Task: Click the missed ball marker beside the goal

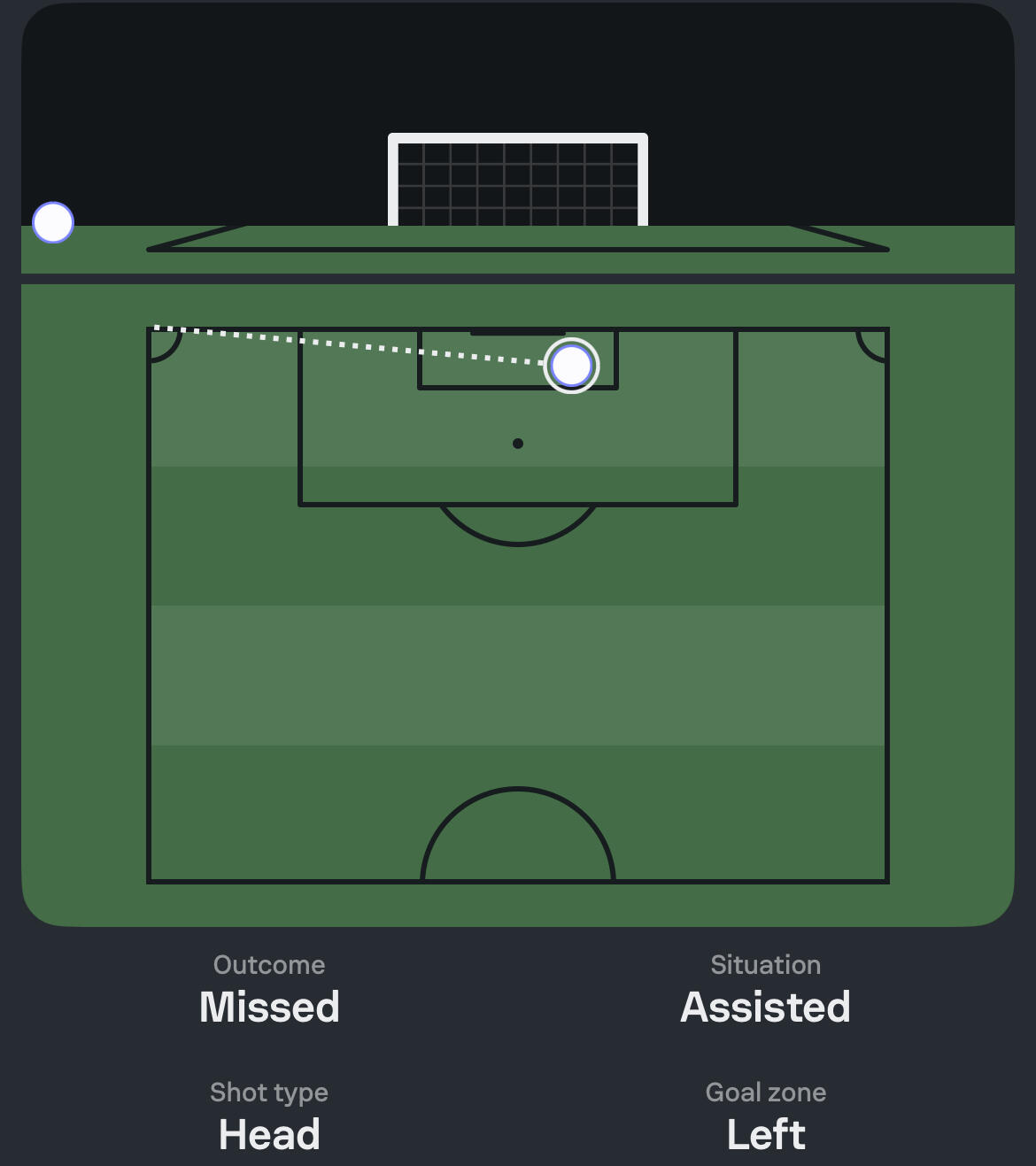Action: pos(53,222)
